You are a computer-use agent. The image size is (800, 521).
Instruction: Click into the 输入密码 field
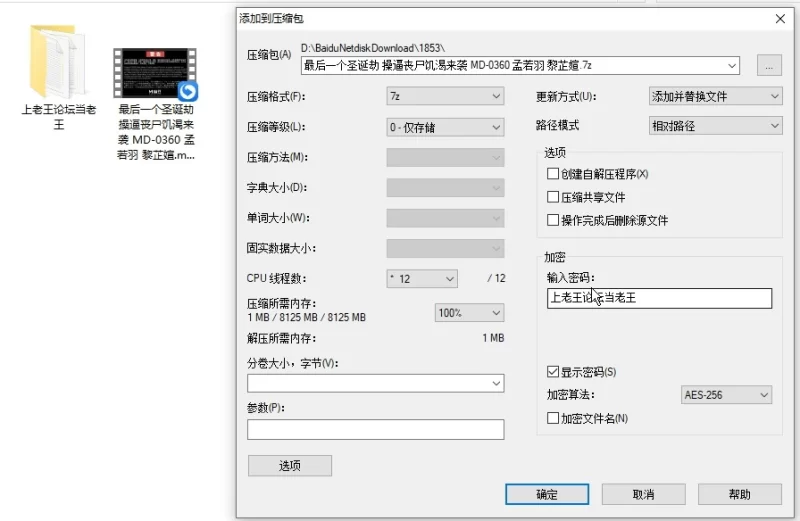(x=659, y=298)
